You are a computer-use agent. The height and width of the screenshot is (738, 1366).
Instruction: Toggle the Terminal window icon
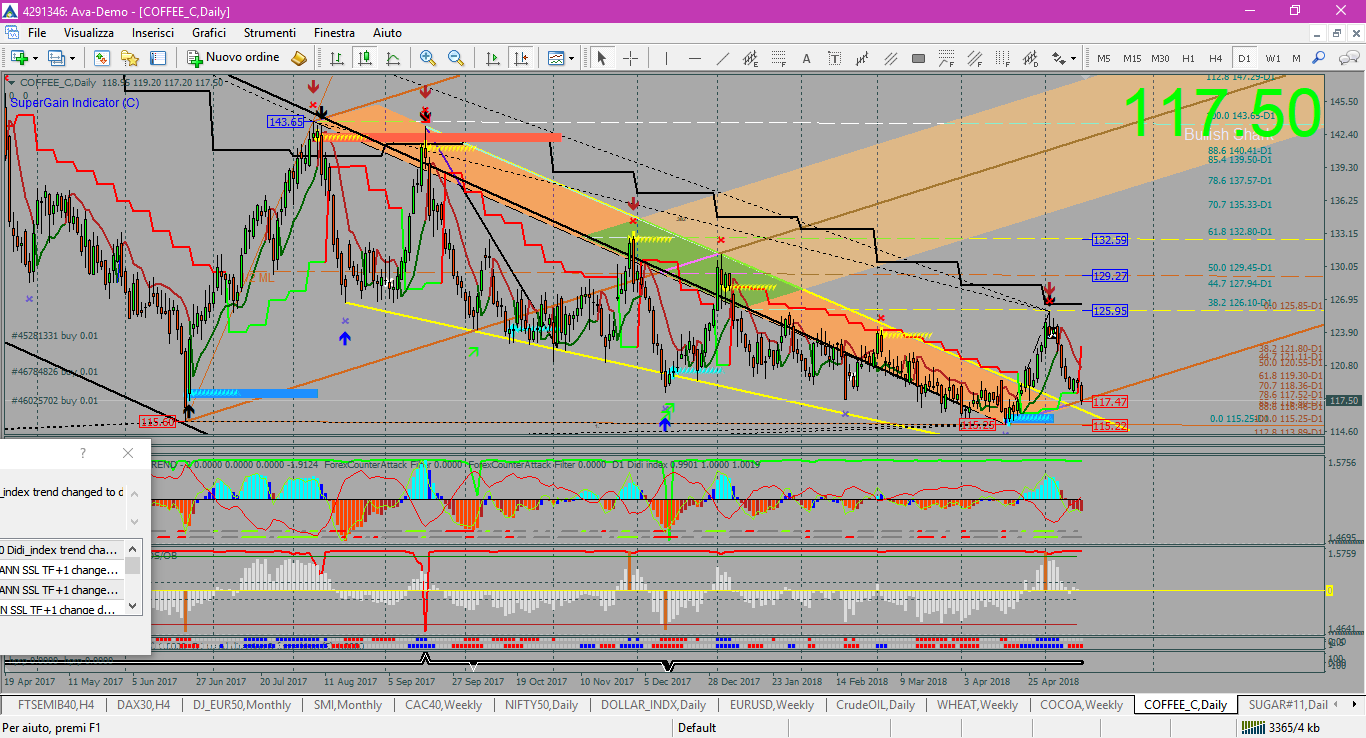tap(157, 58)
